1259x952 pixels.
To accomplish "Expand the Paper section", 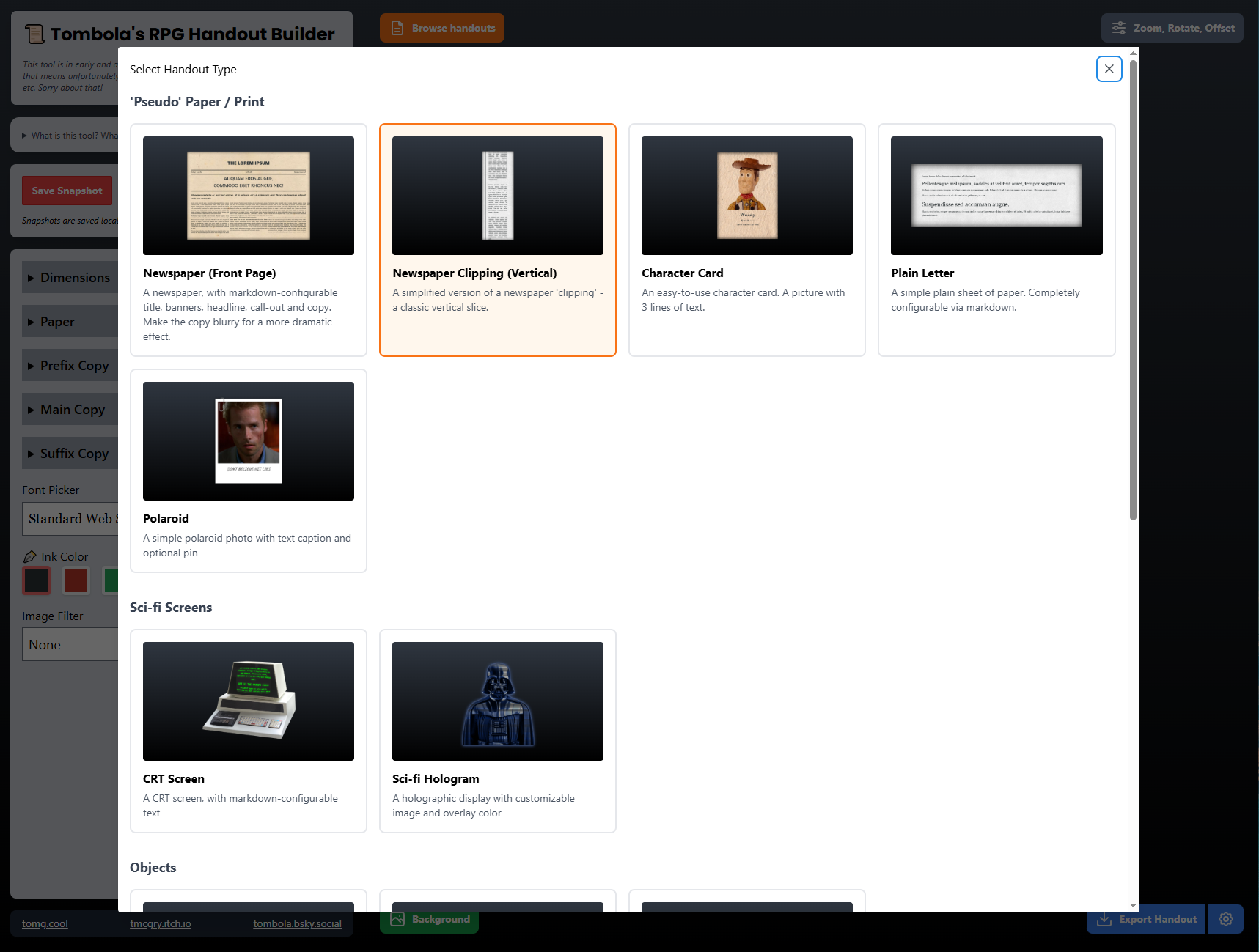I will coord(70,322).
